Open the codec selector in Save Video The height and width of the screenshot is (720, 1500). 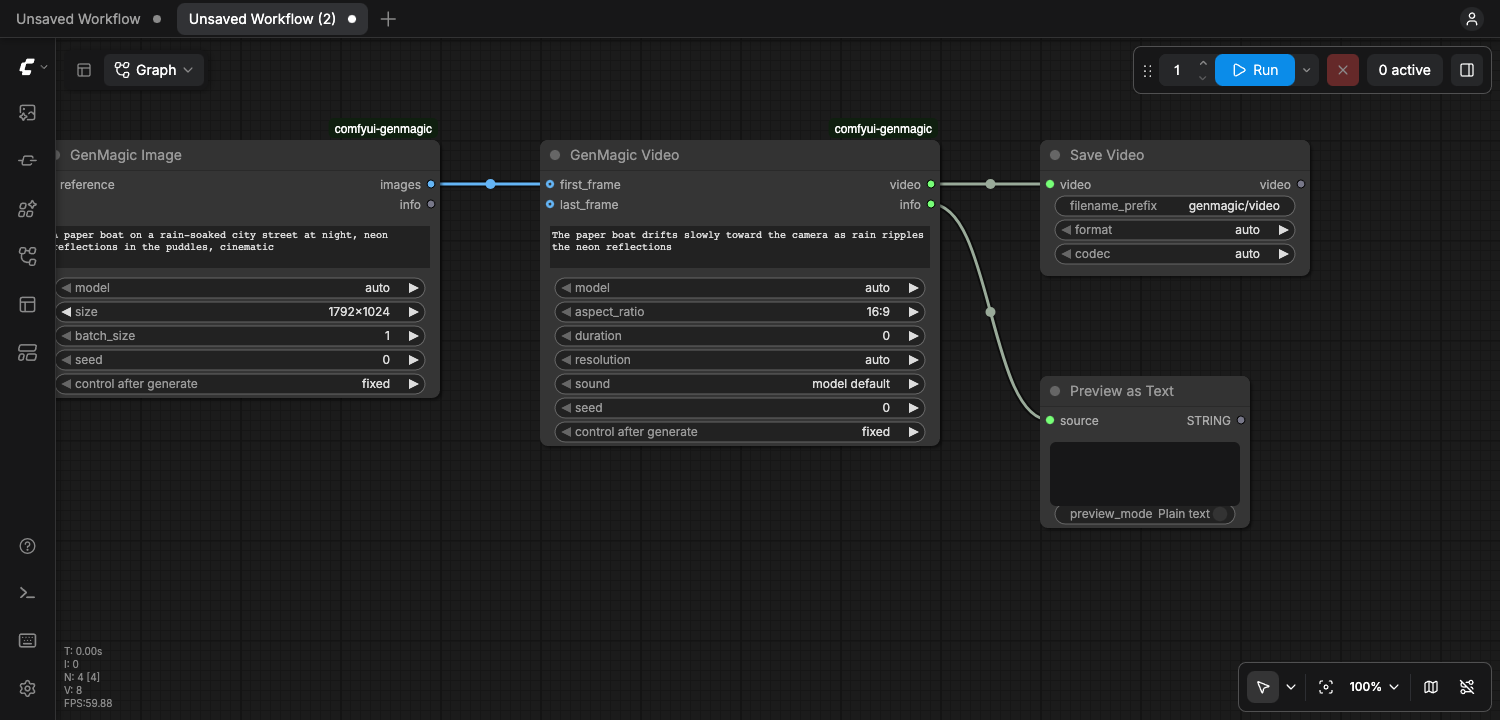pos(1175,254)
